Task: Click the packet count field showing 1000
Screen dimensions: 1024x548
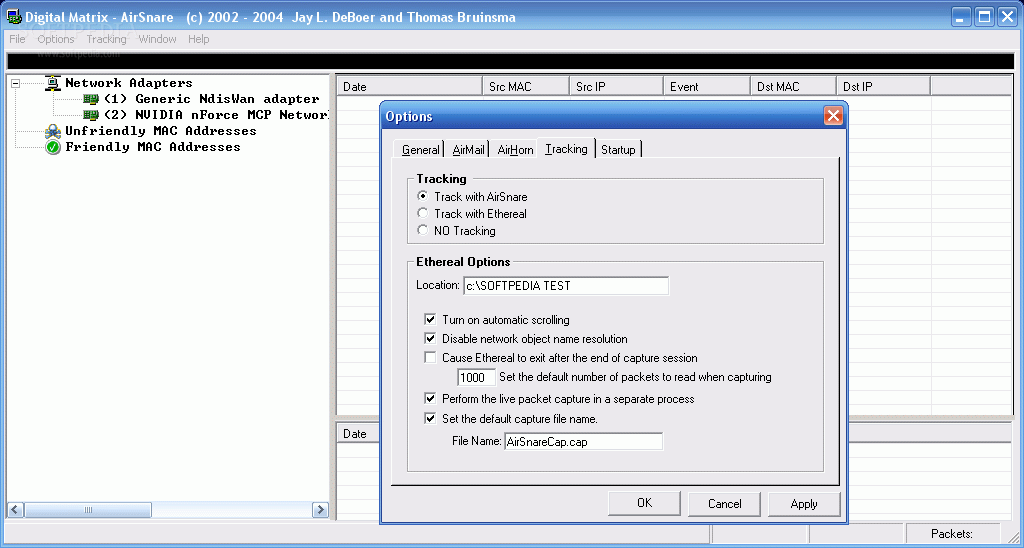Action: (x=476, y=378)
